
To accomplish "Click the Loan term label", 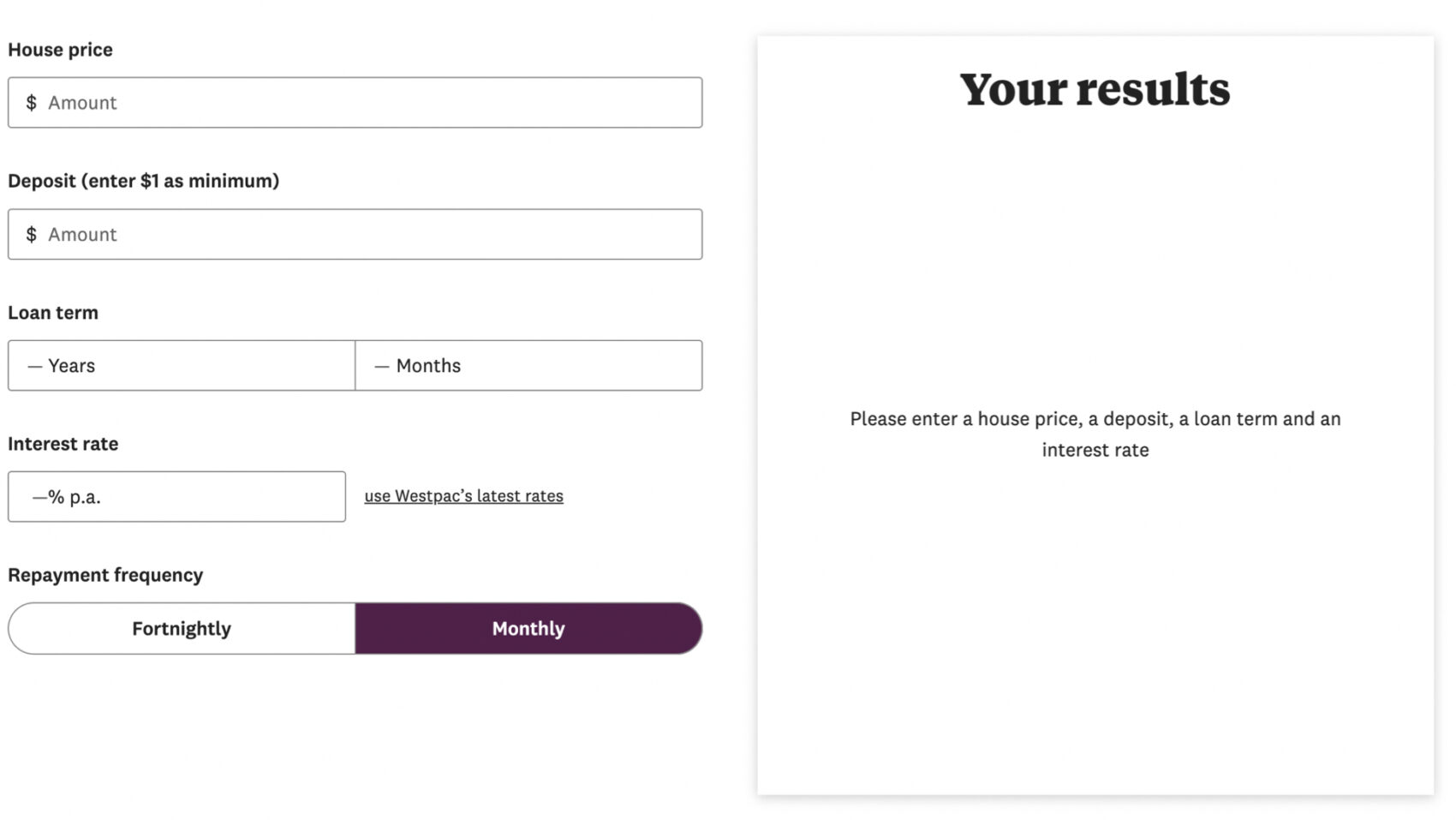I will [53, 313].
